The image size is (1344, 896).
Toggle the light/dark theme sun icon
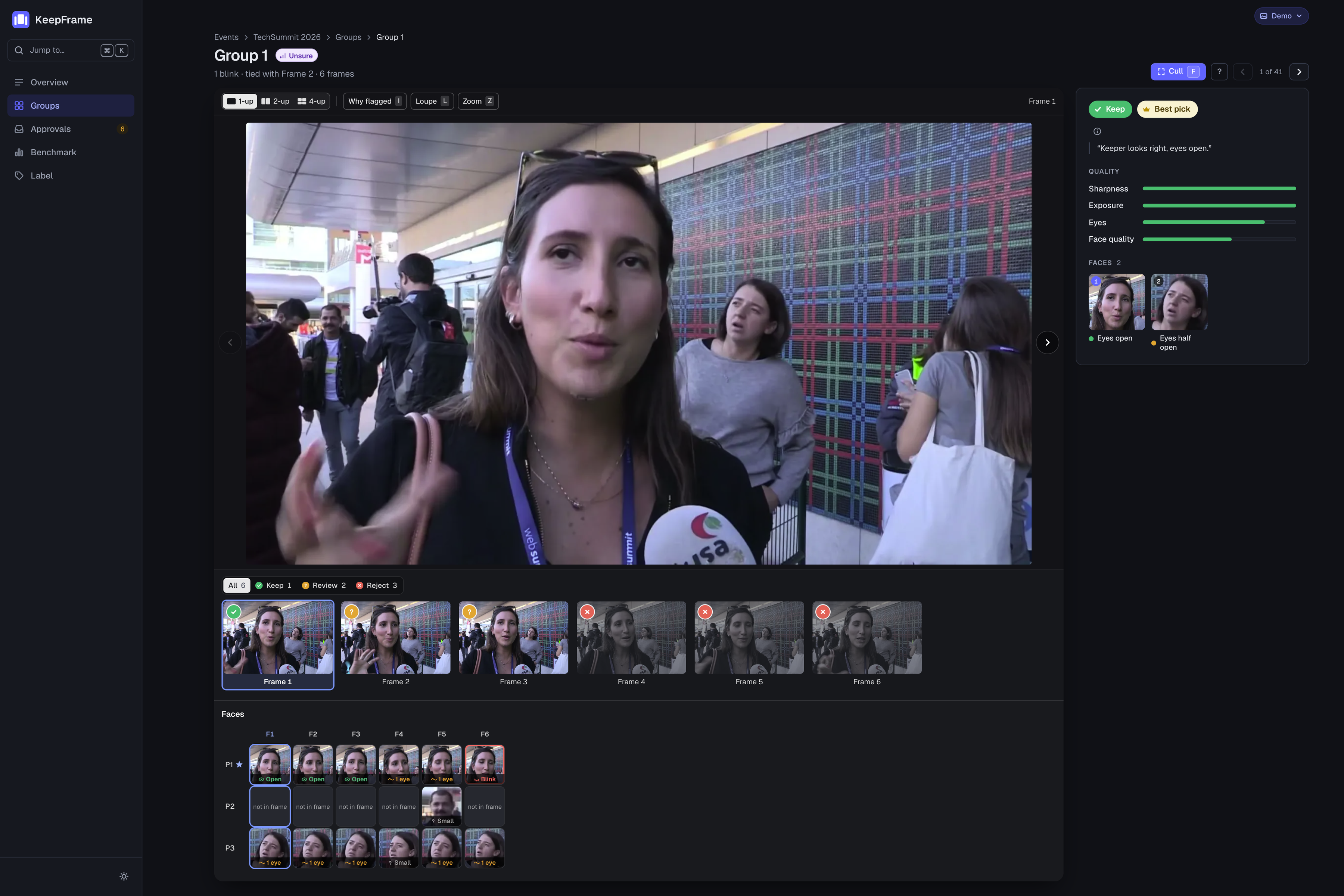[x=124, y=877]
